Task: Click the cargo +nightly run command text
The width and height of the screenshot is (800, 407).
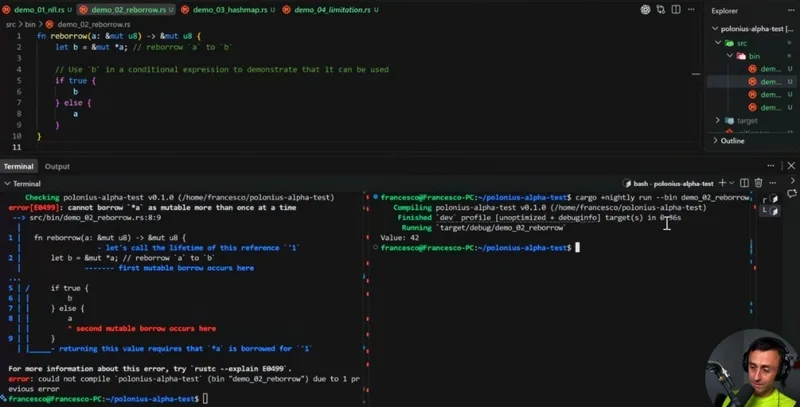Action: [x=662, y=197]
